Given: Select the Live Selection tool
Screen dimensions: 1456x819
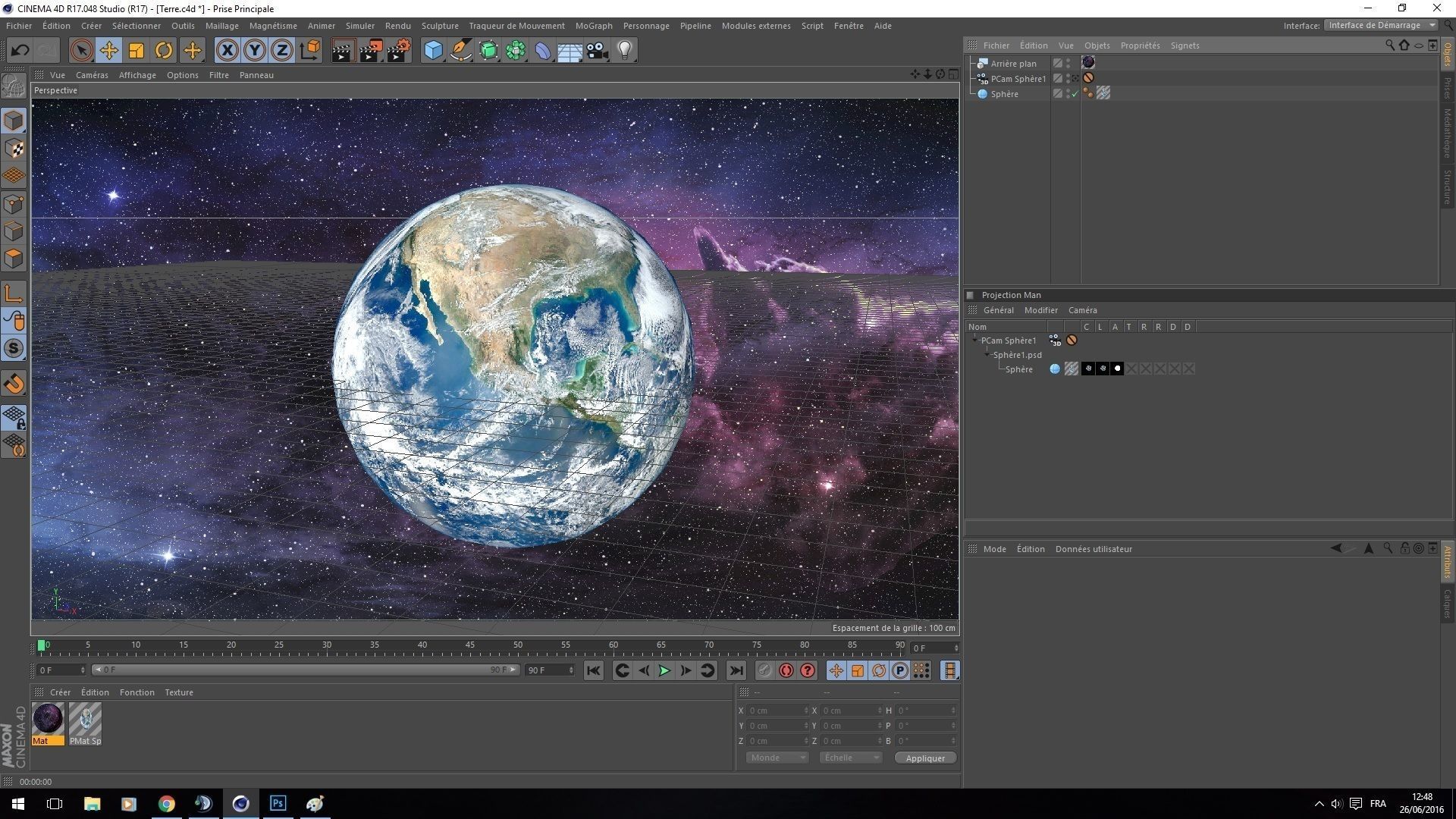Looking at the screenshot, I should pos(81,51).
